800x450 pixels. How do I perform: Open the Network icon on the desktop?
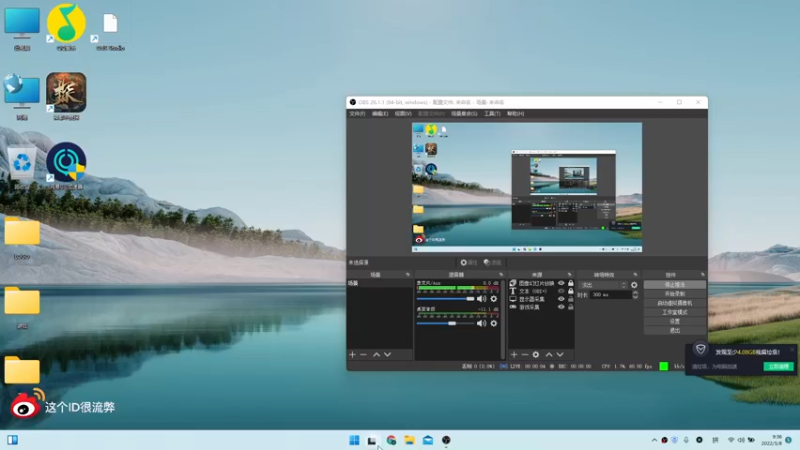(x=22, y=96)
